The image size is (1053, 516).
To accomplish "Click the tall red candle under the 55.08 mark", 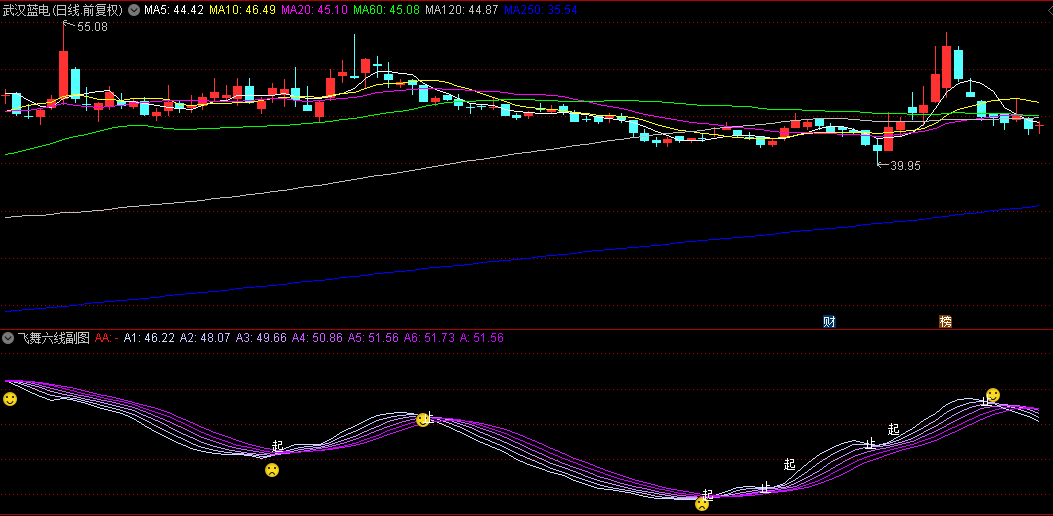I will [64, 74].
